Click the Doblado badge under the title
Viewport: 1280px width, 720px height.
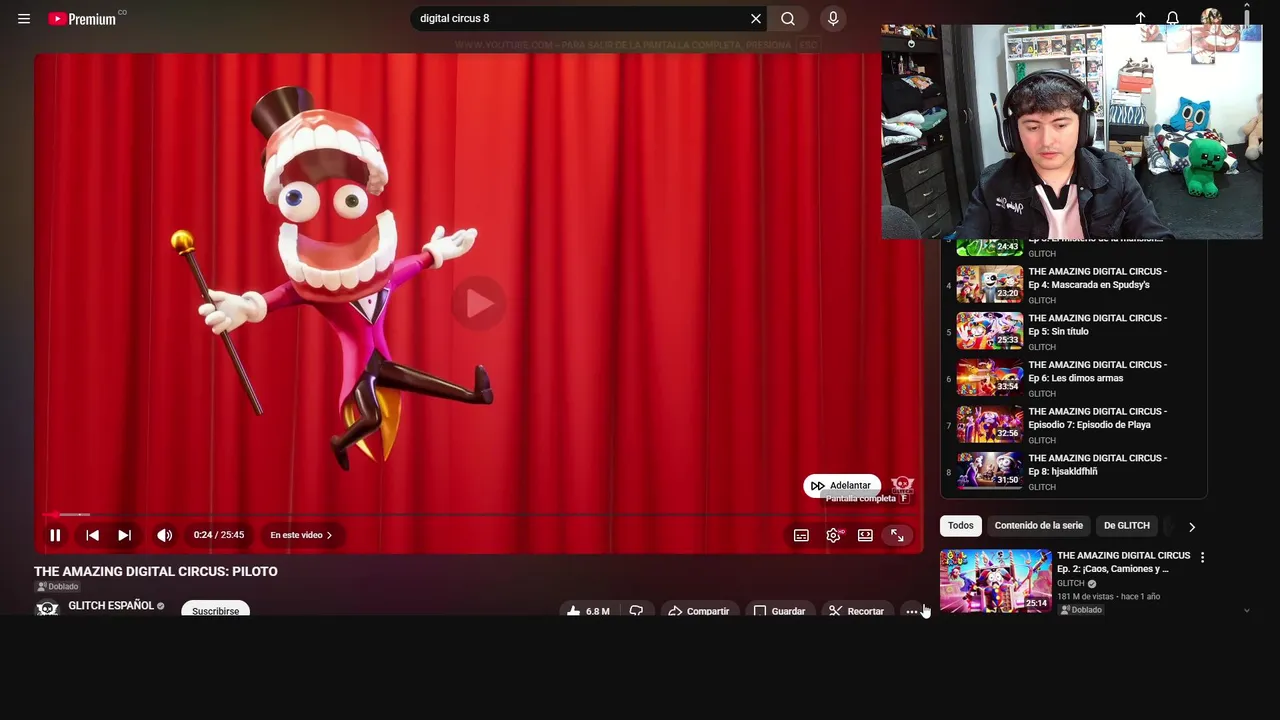pos(57,587)
